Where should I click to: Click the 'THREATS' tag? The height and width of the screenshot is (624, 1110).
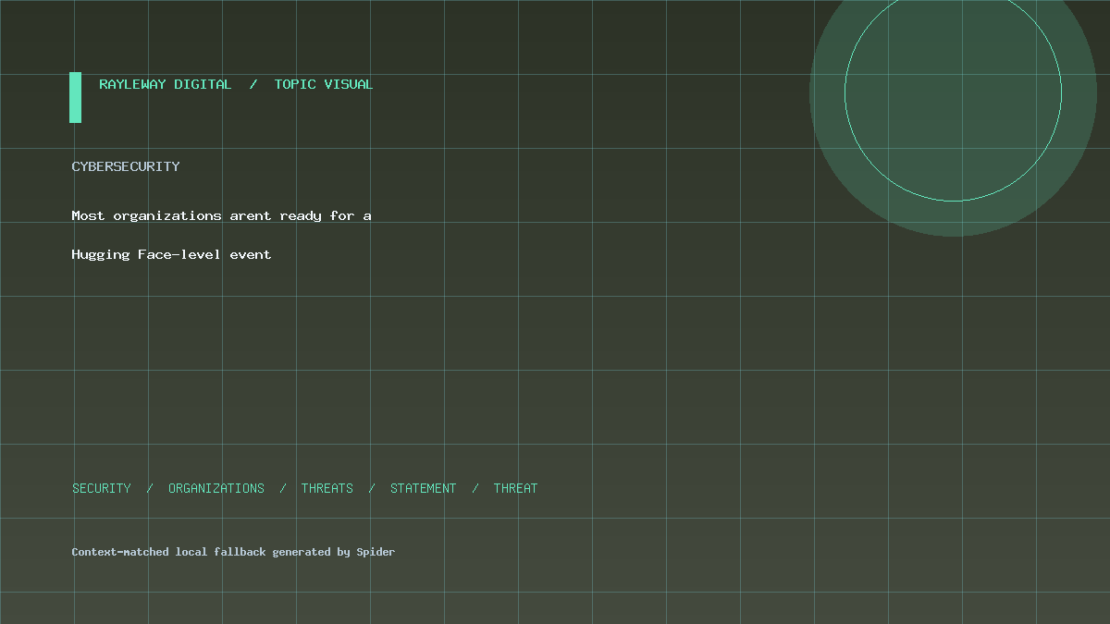click(x=327, y=489)
